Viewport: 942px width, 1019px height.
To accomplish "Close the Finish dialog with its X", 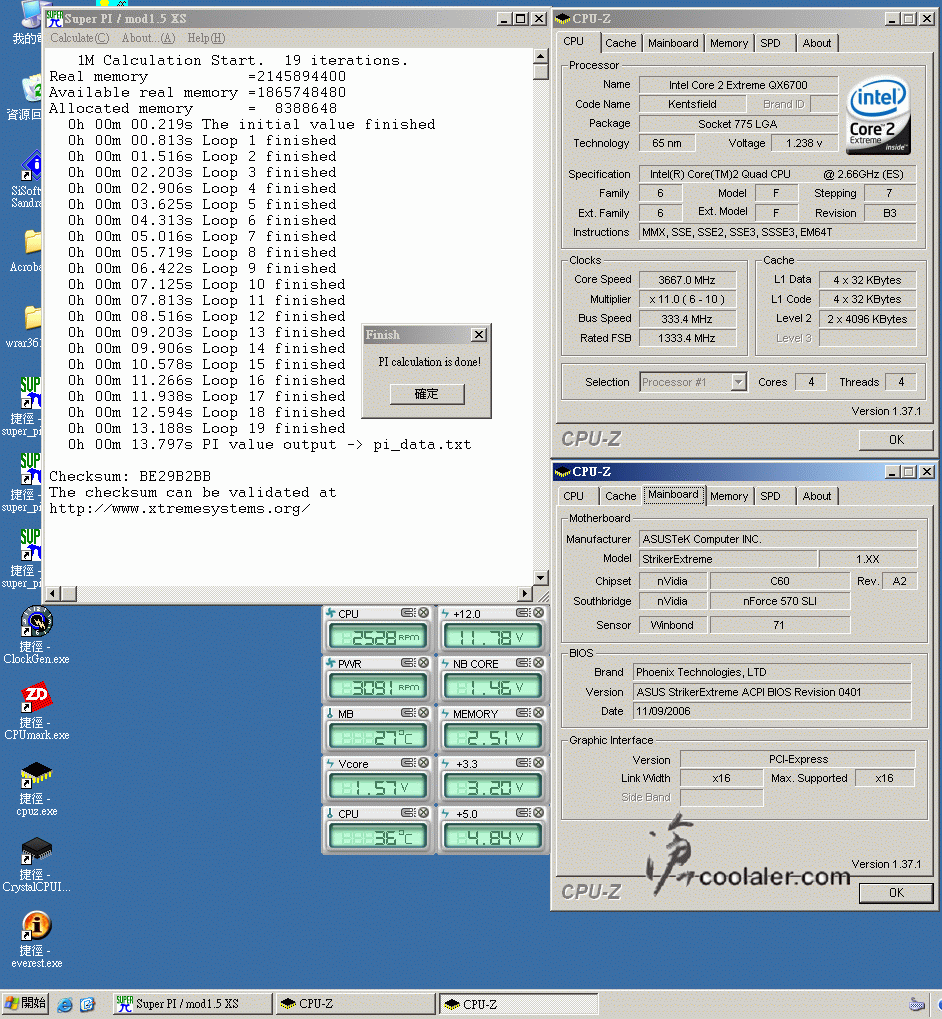I will pyautogui.click(x=479, y=335).
